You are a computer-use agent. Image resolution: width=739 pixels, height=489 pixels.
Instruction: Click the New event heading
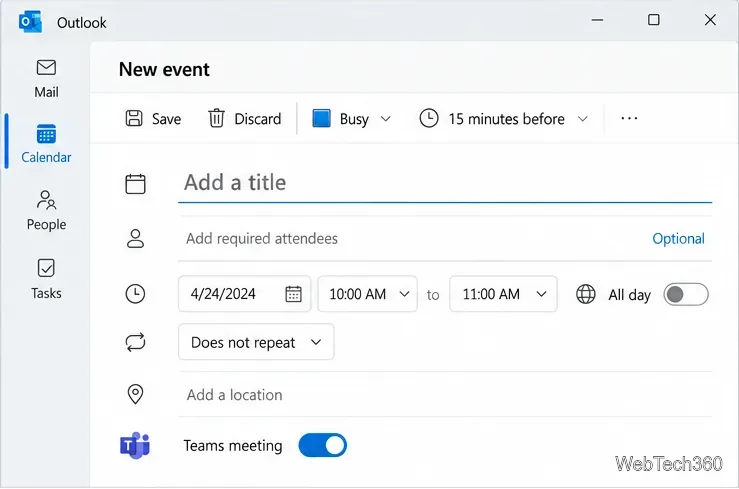[164, 69]
